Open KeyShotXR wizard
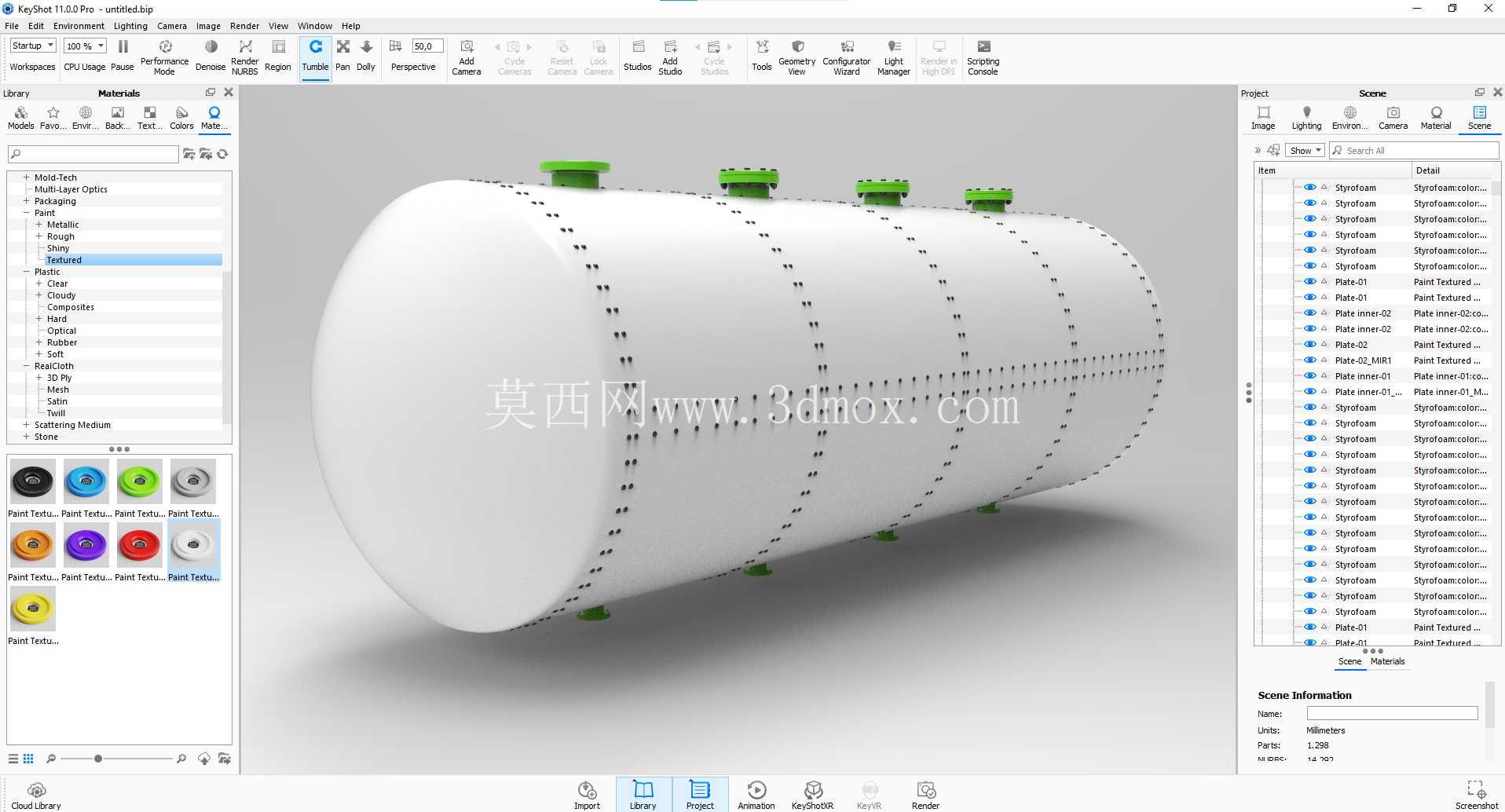The width and height of the screenshot is (1505, 812). [813, 795]
